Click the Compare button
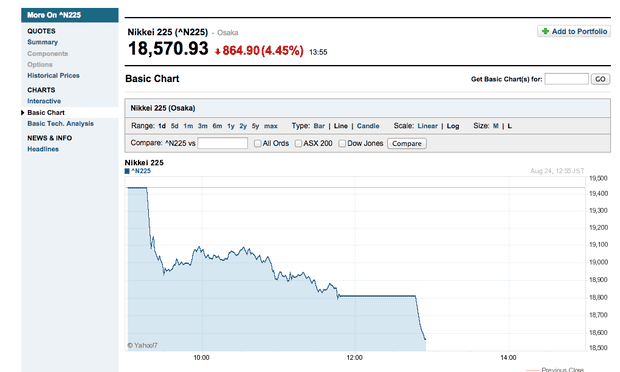Screen dimensions: 620x372 (407, 144)
